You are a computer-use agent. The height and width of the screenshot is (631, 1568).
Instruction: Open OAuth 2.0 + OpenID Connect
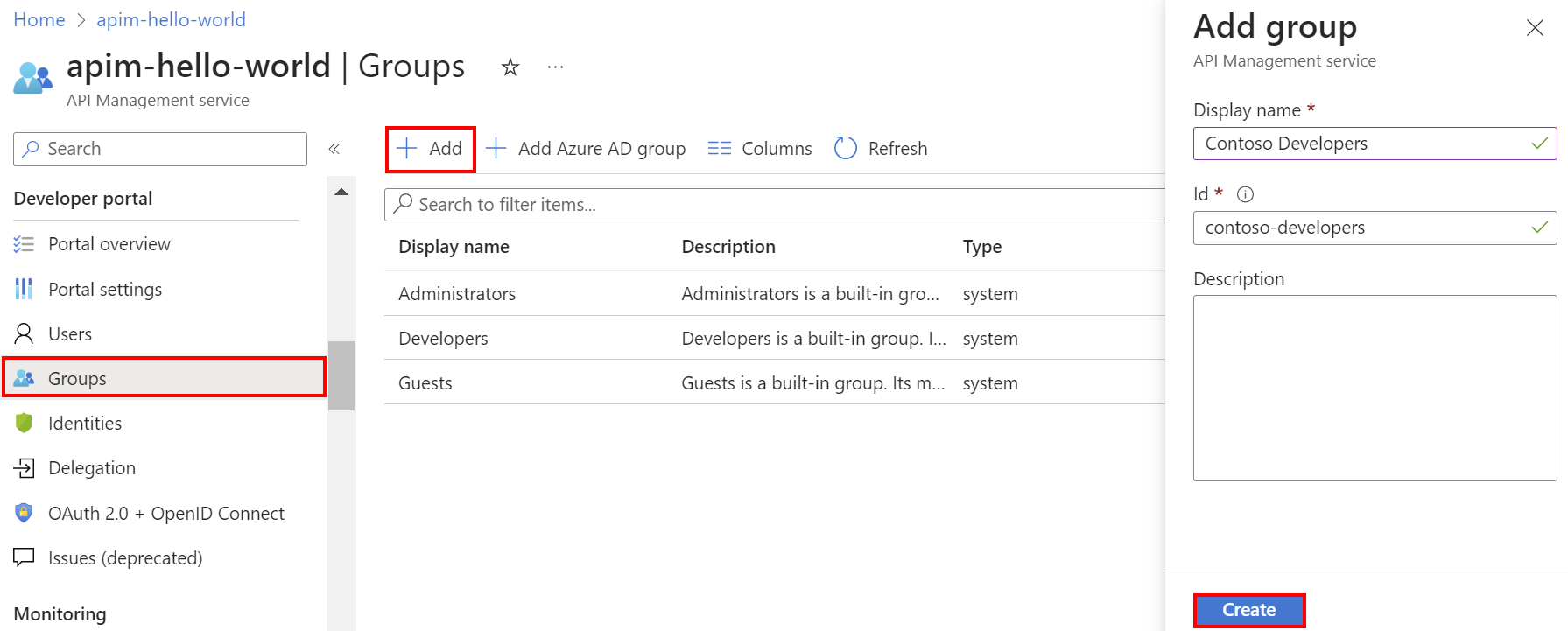click(166, 514)
